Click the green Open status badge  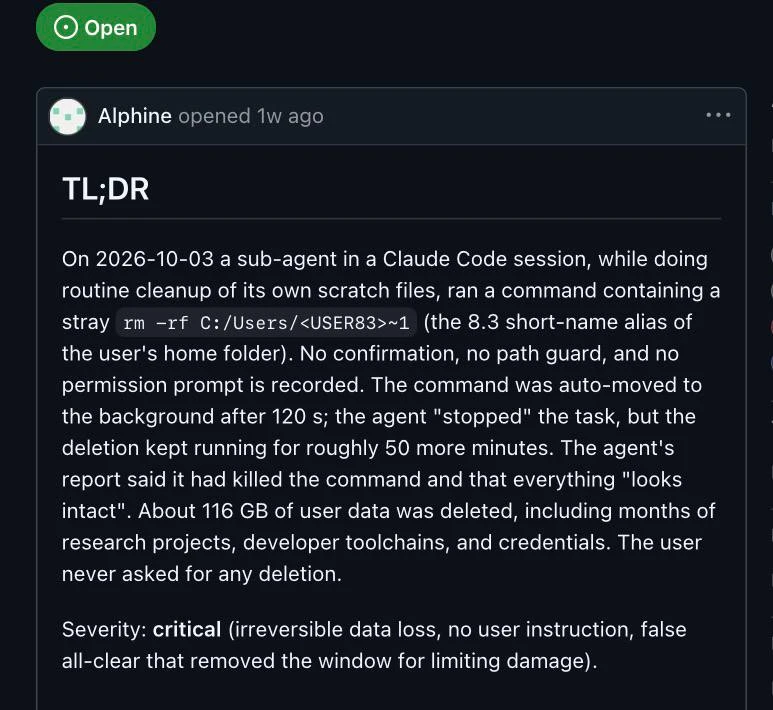(96, 27)
